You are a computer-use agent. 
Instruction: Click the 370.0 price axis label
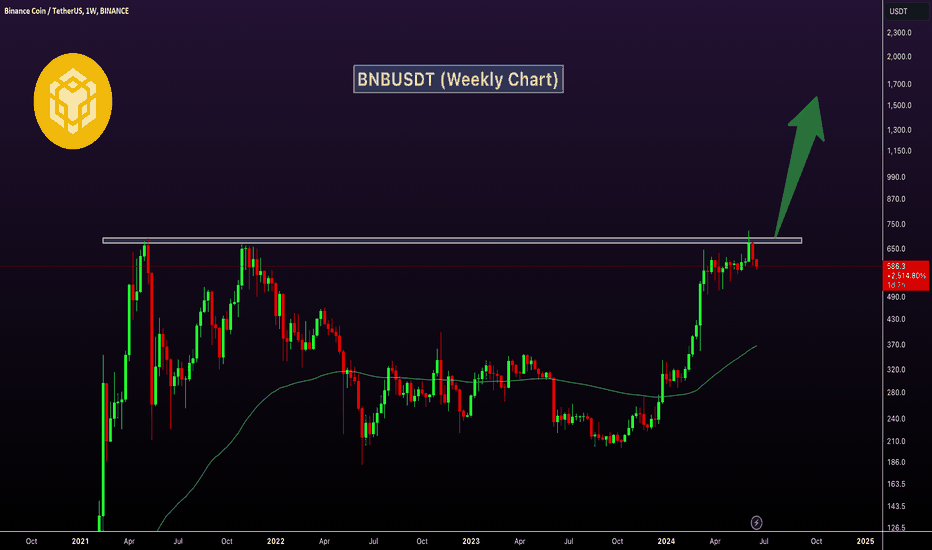tap(896, 344)
